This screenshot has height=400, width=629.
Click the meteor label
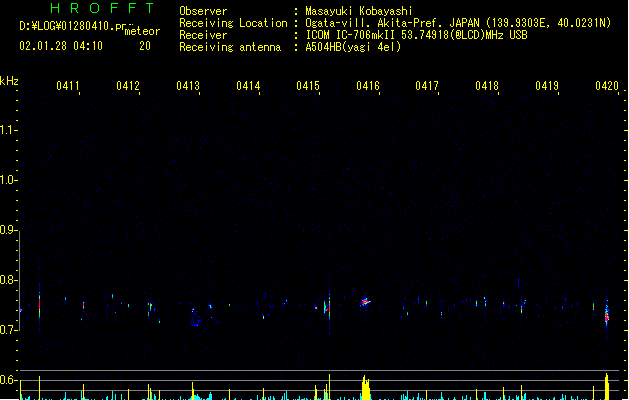(142, 31)
